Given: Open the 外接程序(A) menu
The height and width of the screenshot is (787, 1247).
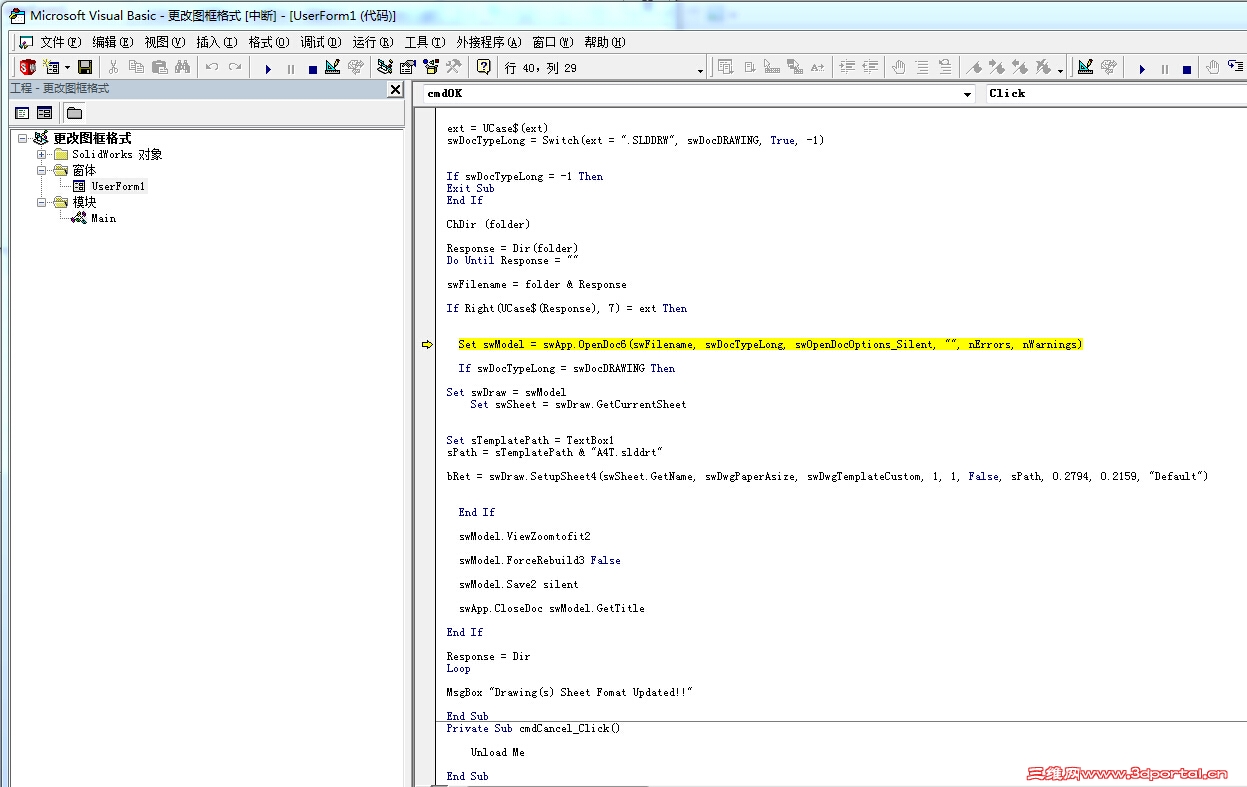Looking at the screenshot, I should coord(489,42).
